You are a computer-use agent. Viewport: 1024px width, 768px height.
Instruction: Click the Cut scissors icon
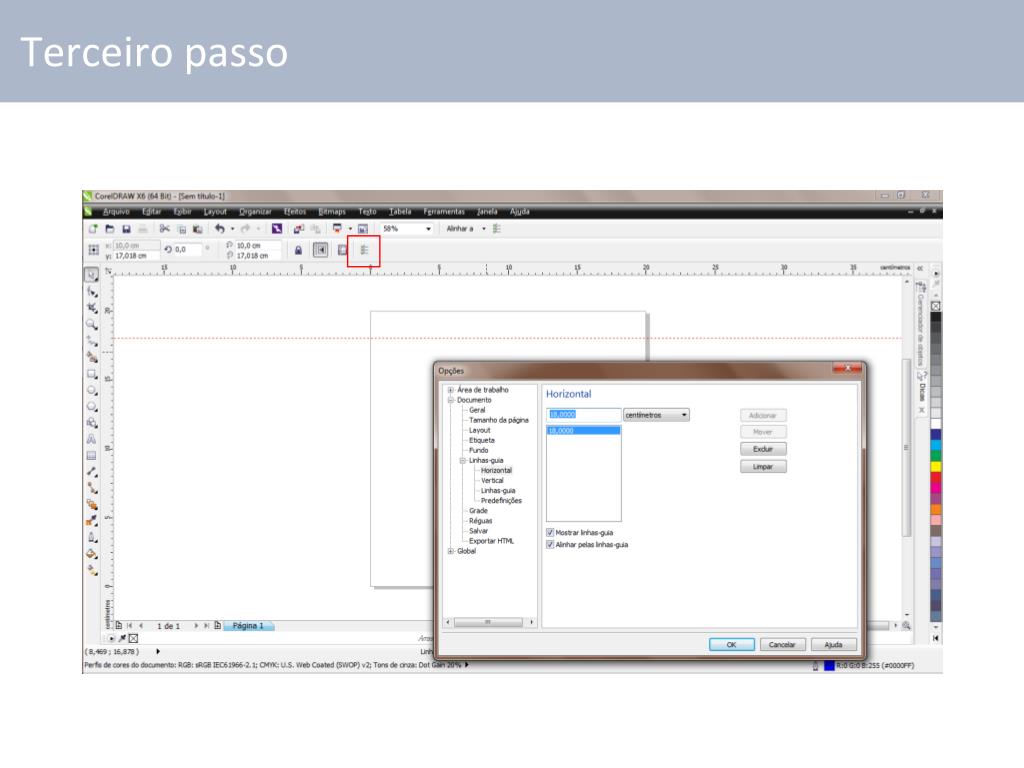pyautogui.click(x=165, y=229)
